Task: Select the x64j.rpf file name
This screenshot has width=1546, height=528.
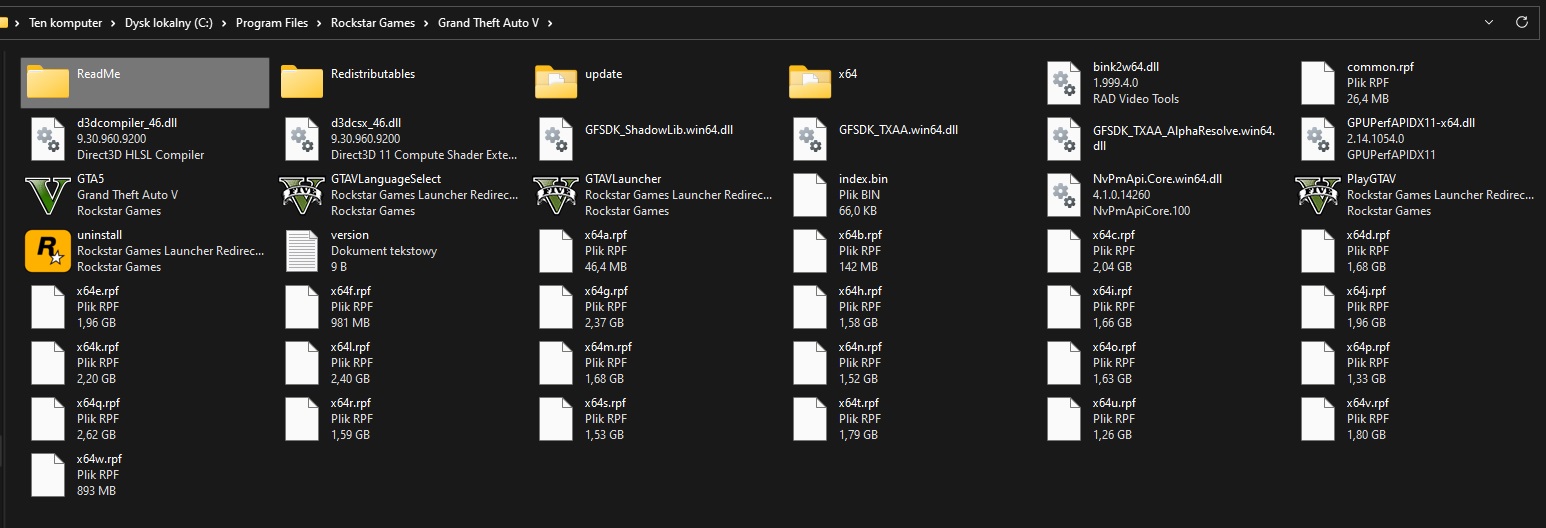Action: click(x=1366, y=291)
